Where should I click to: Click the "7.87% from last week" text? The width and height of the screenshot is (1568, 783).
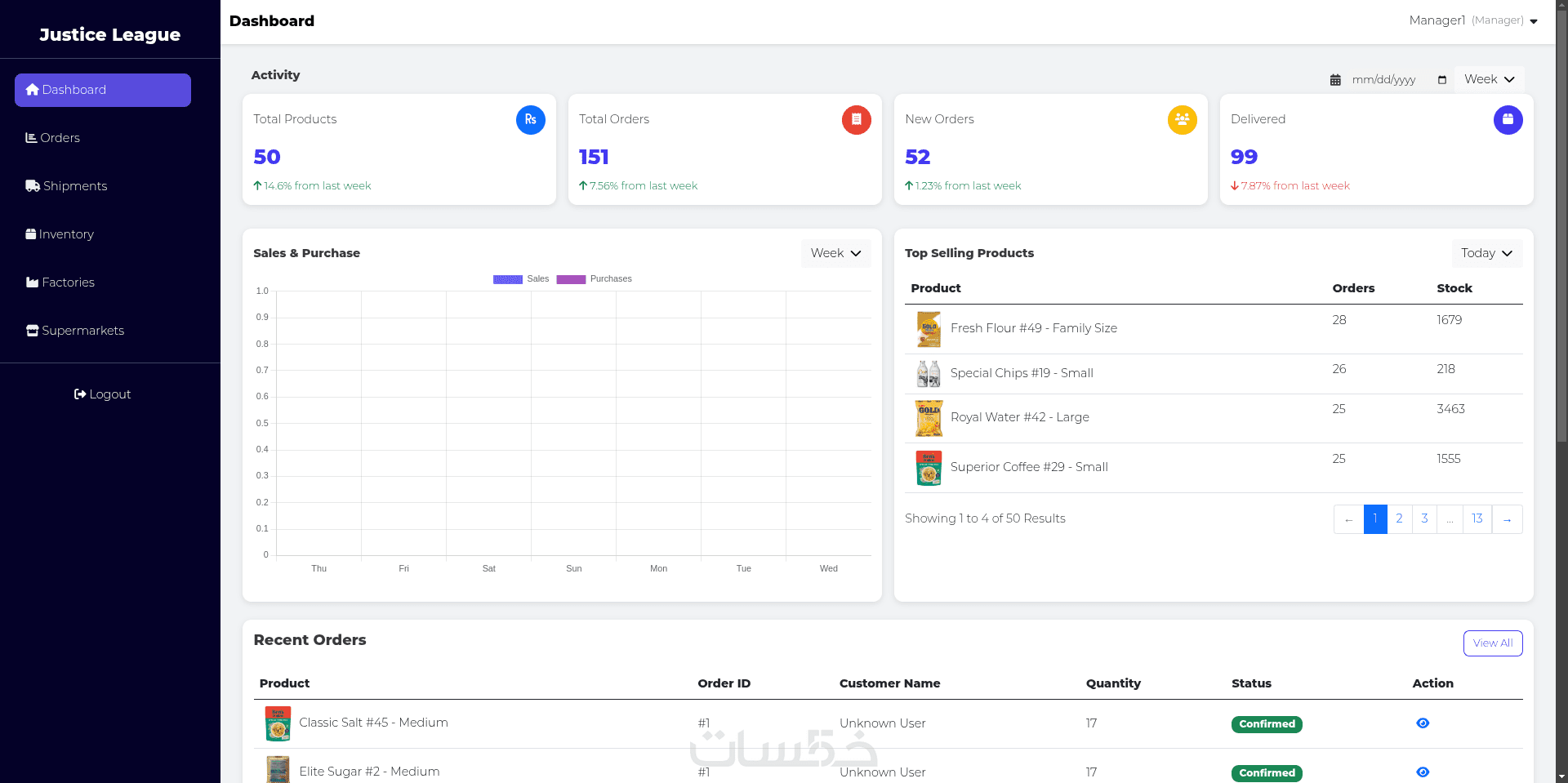point(1295,186)
